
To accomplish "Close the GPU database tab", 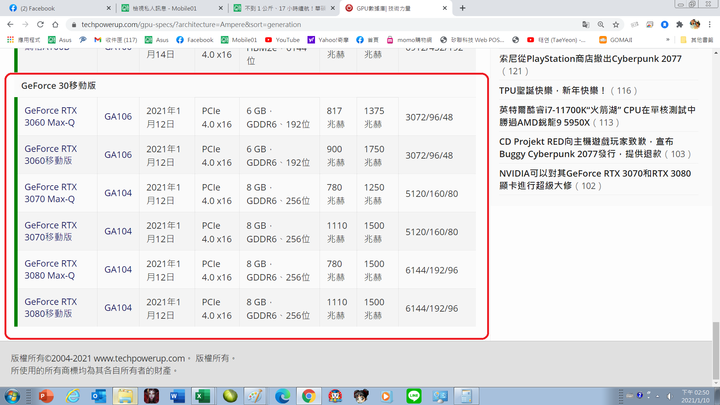I will pyautogui.click(x=444, y=8).
